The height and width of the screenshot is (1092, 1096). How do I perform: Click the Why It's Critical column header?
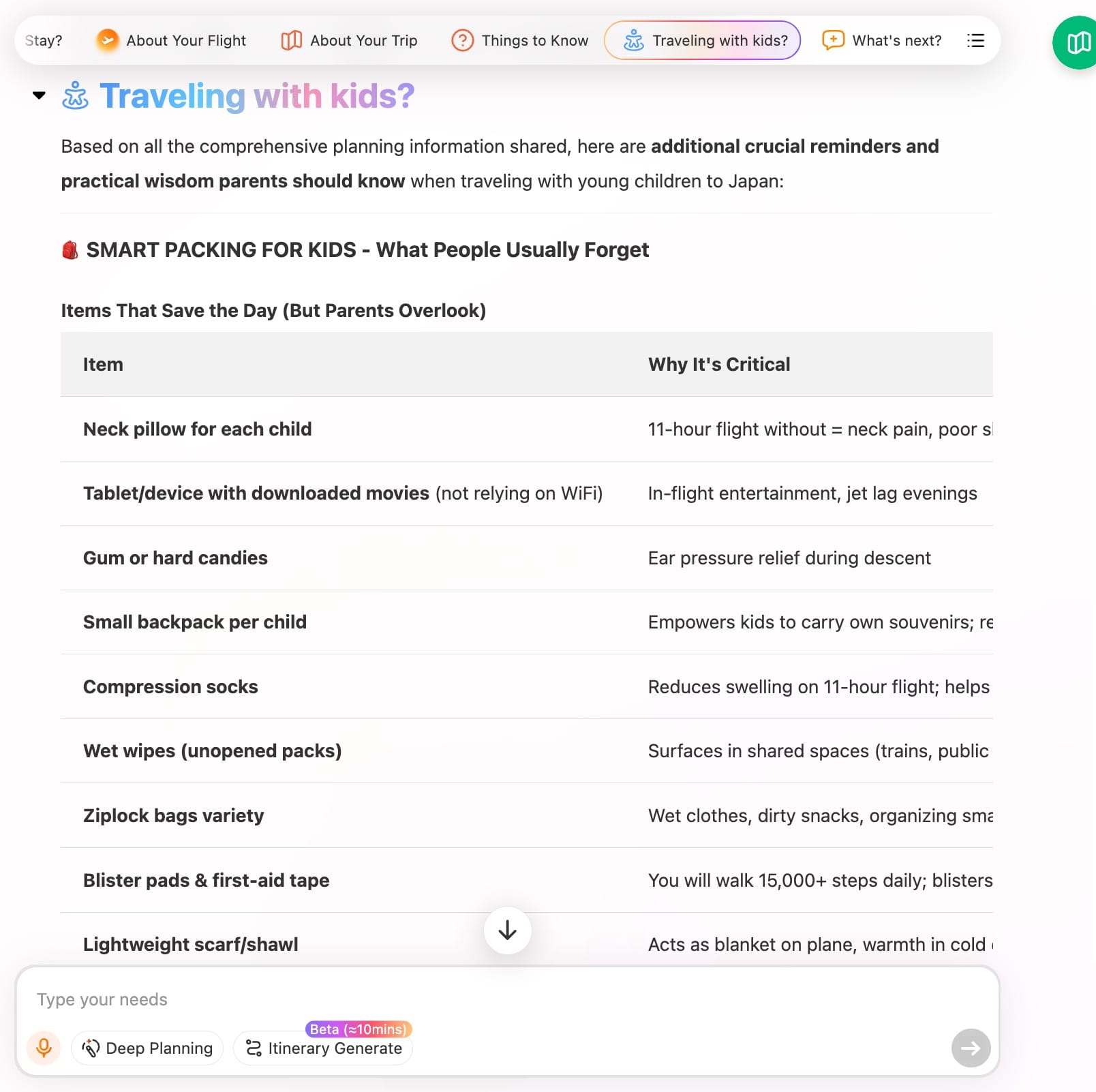click(x=718, y=364)
